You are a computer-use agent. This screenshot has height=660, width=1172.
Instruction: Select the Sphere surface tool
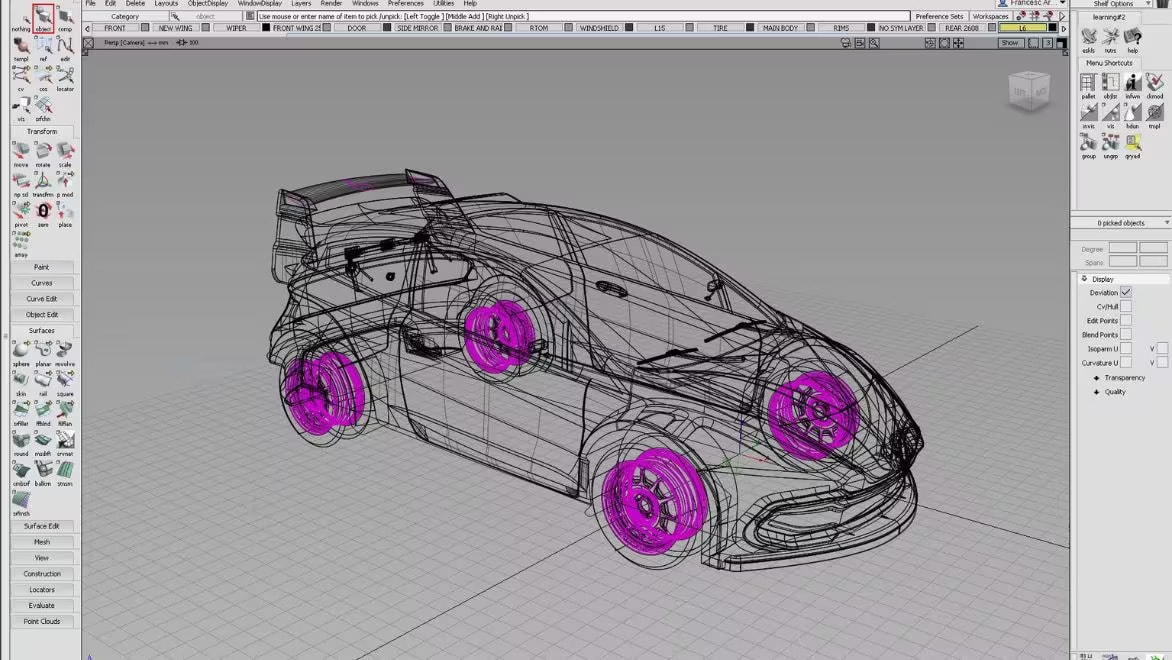pyautogui.click(x=21, y=350)
